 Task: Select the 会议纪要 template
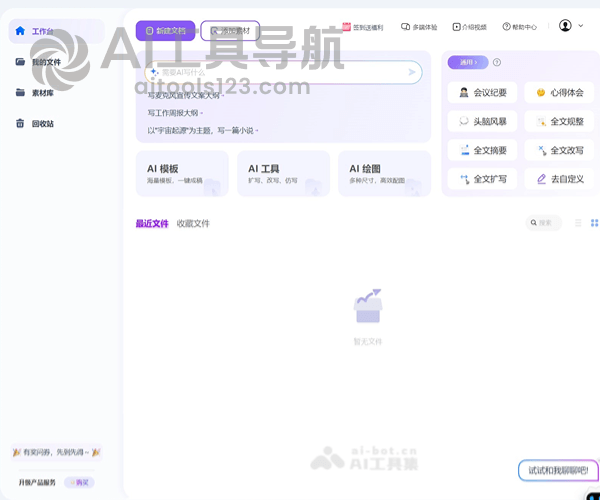click(482, 92)
